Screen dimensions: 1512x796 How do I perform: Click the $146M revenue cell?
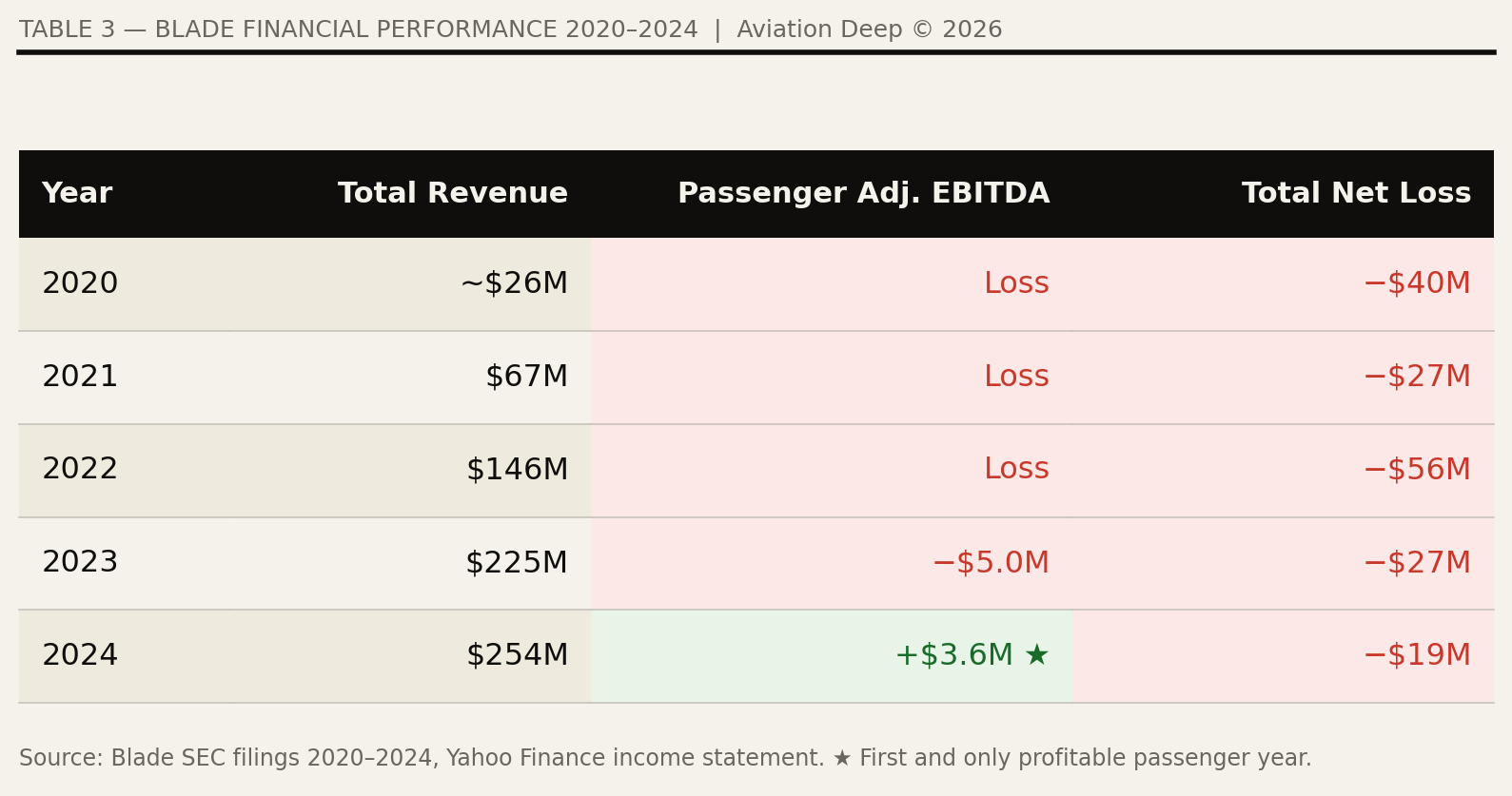517,470
